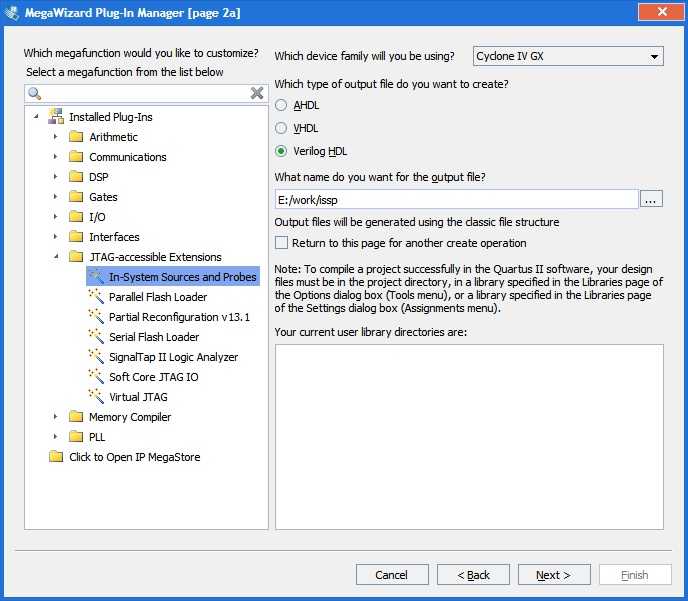688x601 pixels.
Task: Click the Communications folder label
Action: pos(128,157)
